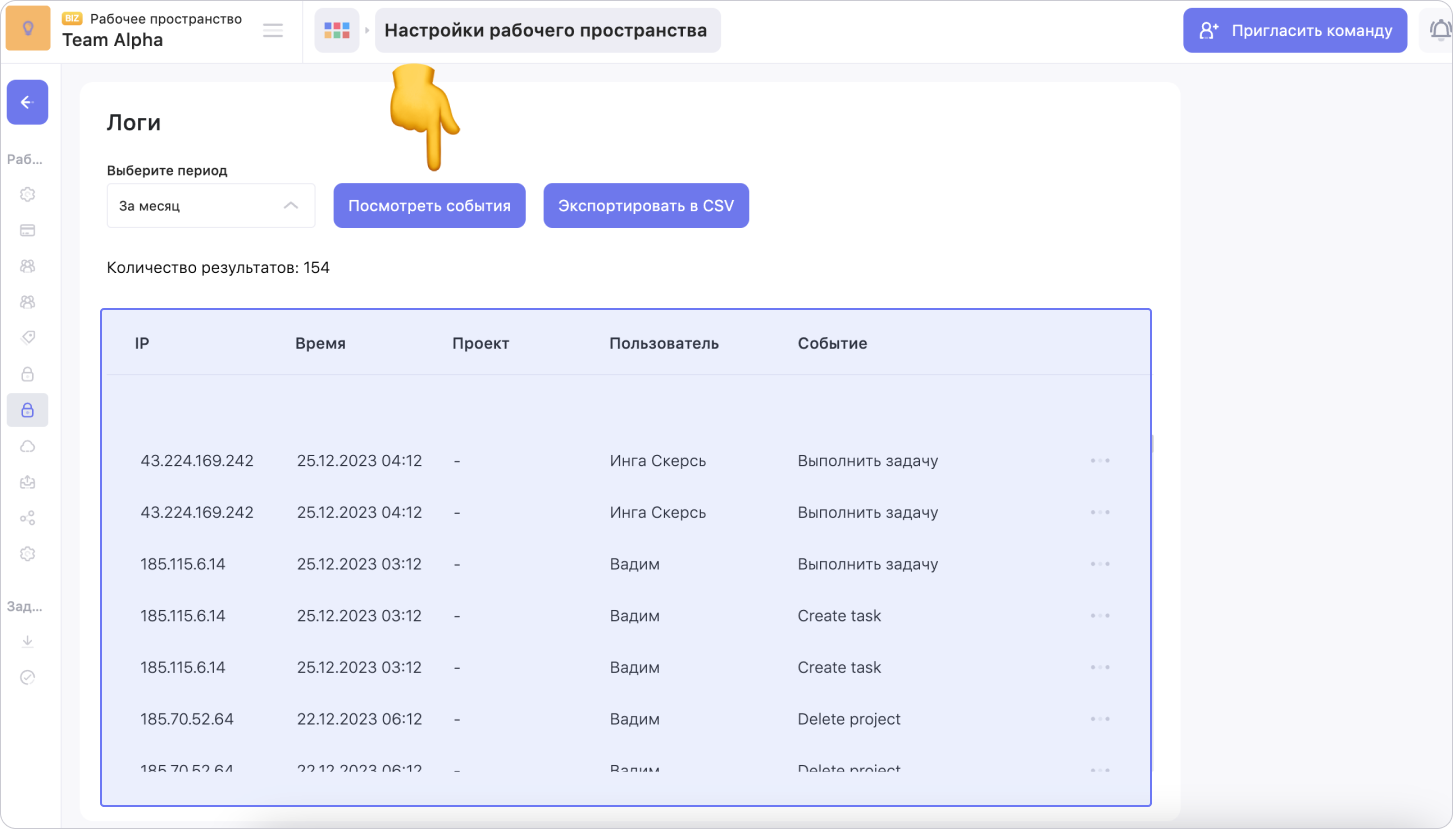Open the hamburger menu next to Team Alpha
Viewport: 1453px width, 829px height.
click(273, 31)
